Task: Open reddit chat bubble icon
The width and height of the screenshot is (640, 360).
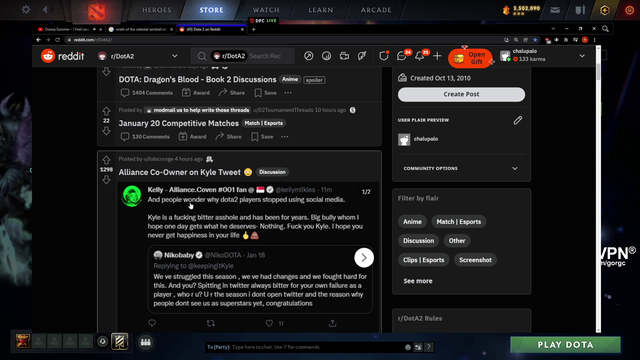Action: (x=402, y=56)
